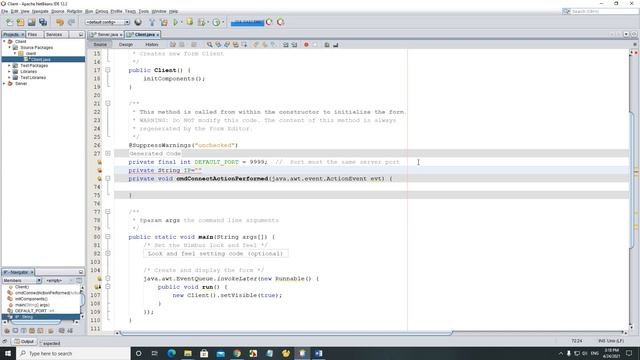640x360 pixels.
Task: Open the Debug menu
Action: click(102, 11)
